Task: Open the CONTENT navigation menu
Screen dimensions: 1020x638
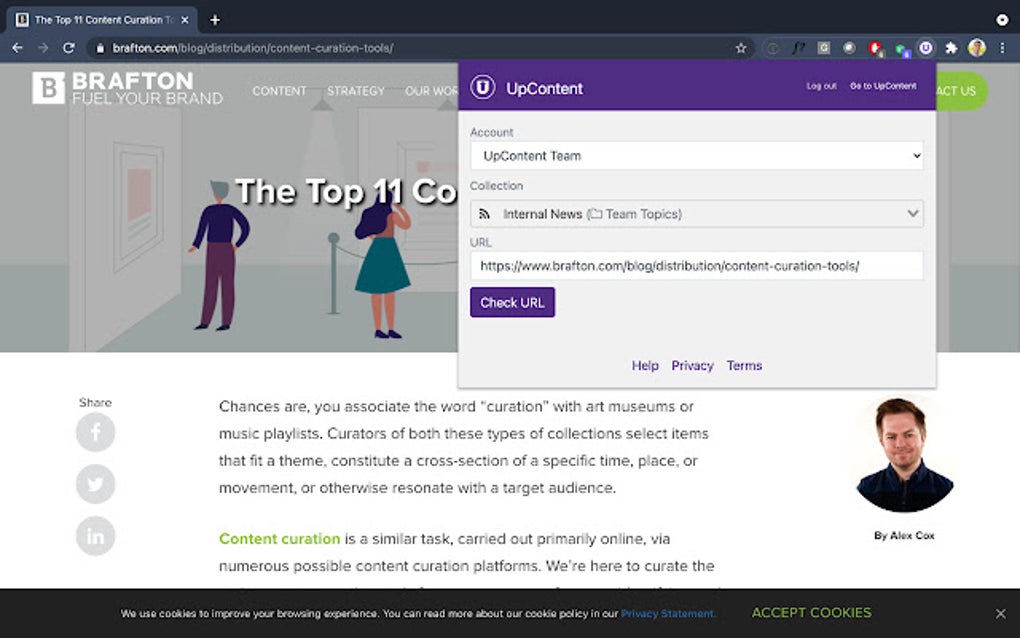Action: [x=279, y=91]
